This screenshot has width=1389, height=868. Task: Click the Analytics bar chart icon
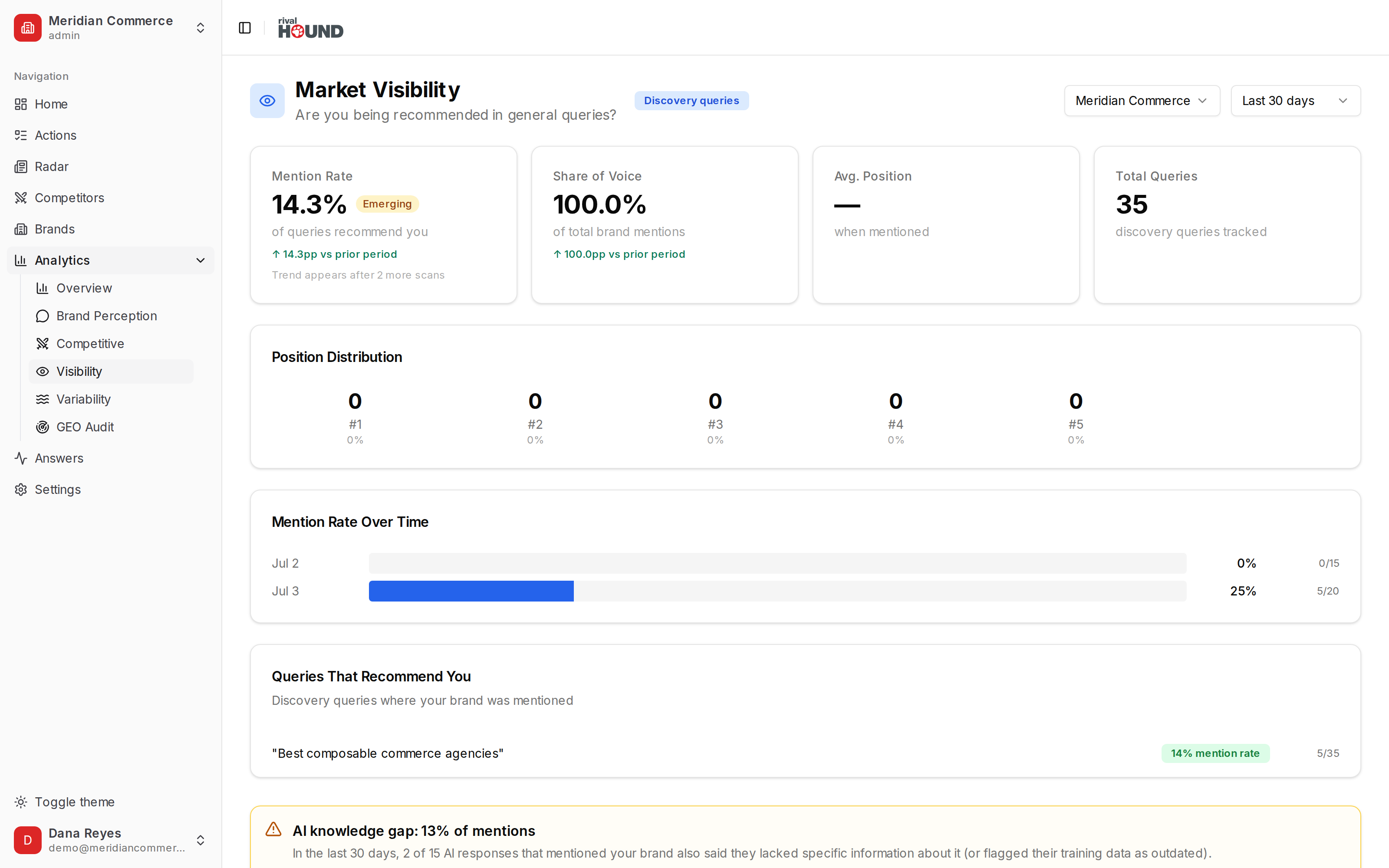tap(21, 260)
